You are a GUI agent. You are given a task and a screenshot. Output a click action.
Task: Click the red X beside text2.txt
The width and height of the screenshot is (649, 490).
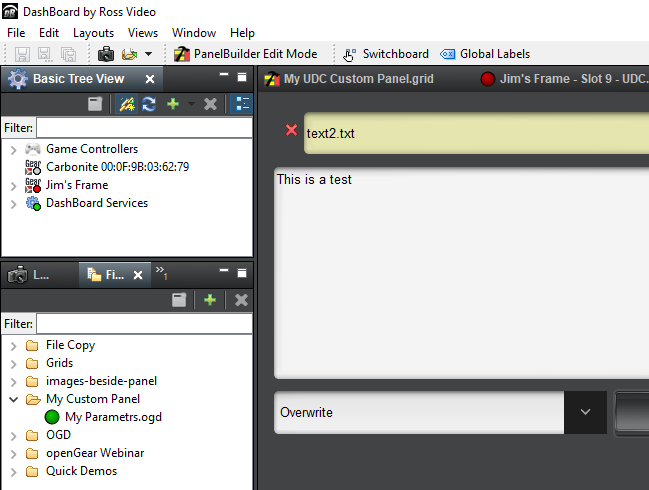291,130
